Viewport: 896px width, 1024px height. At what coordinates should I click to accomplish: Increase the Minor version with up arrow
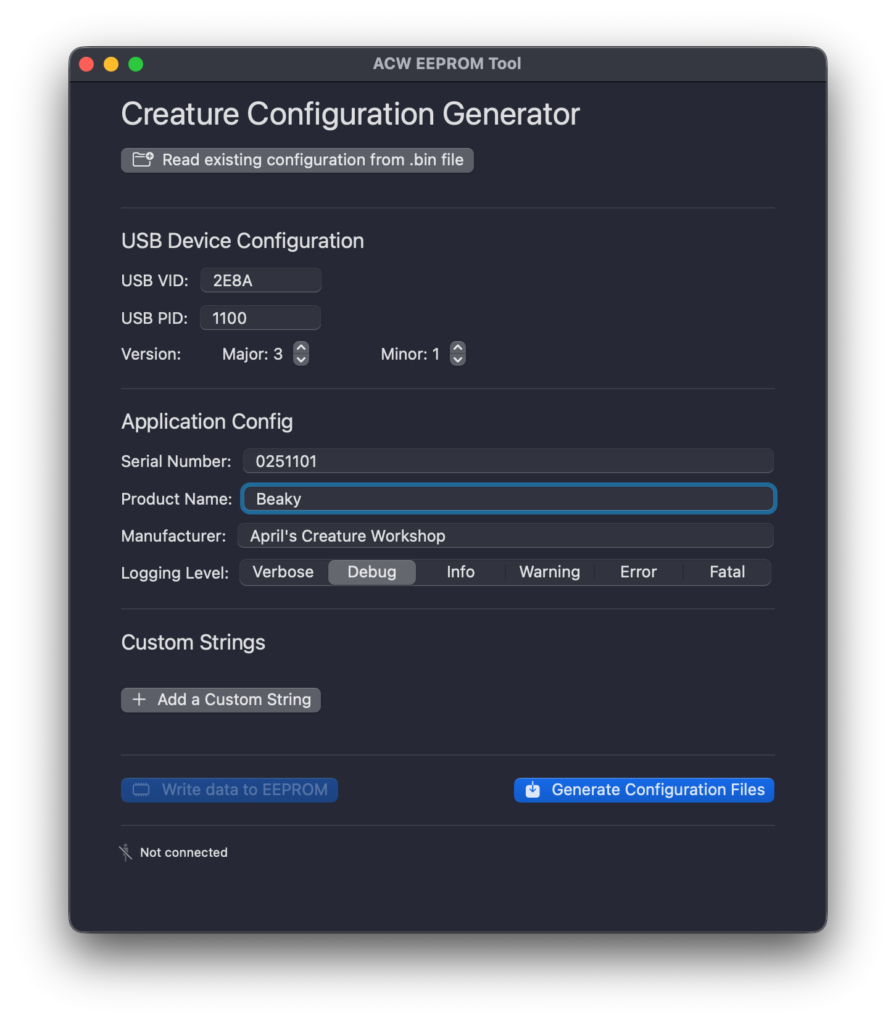pos(457,349)
